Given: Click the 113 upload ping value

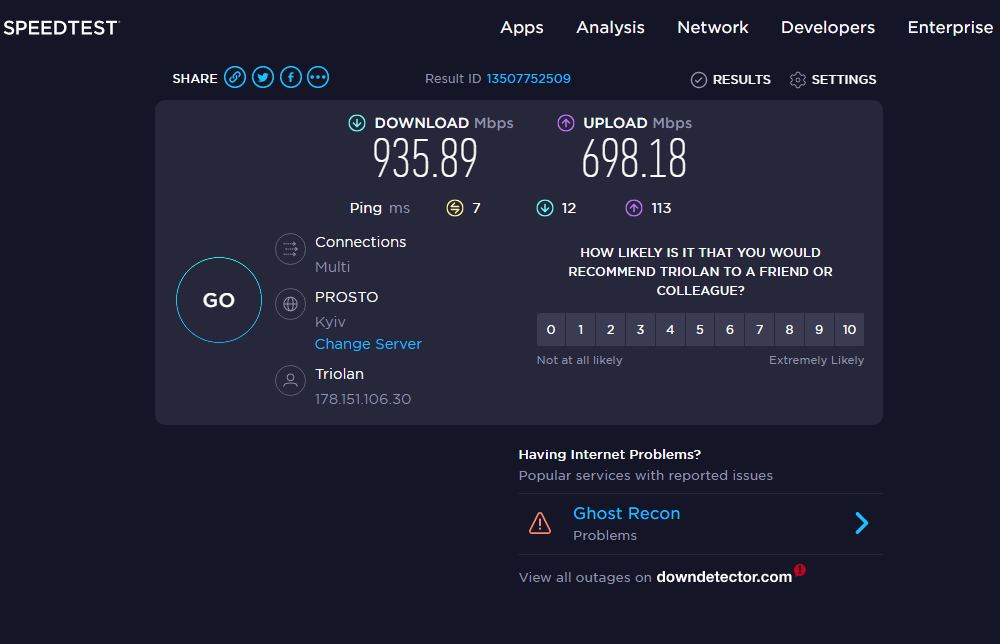Looking at the screenshot, I should click(661, 209).
